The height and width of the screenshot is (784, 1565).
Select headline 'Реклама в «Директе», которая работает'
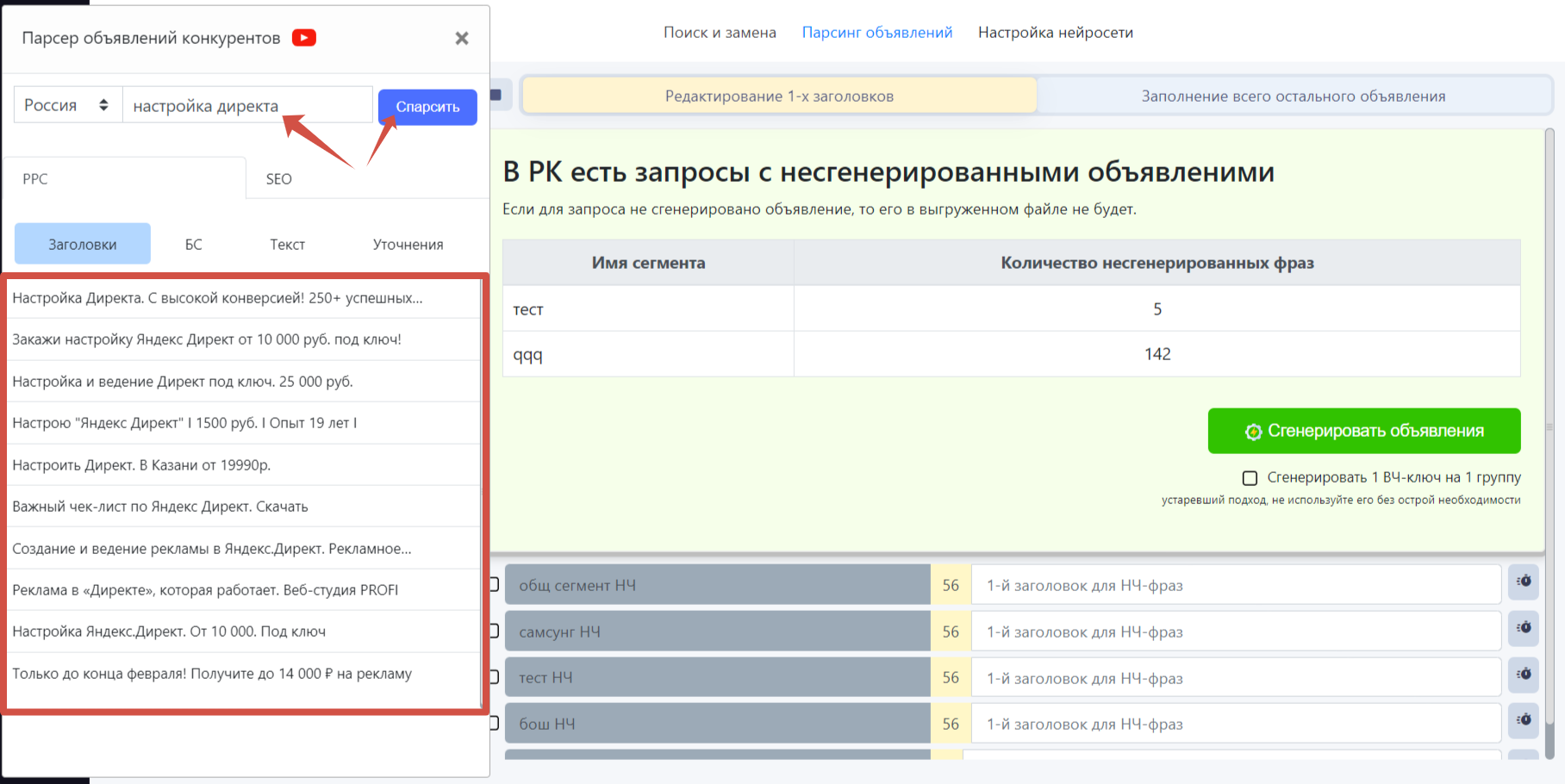pyautogui.click(x=244, y=590)
